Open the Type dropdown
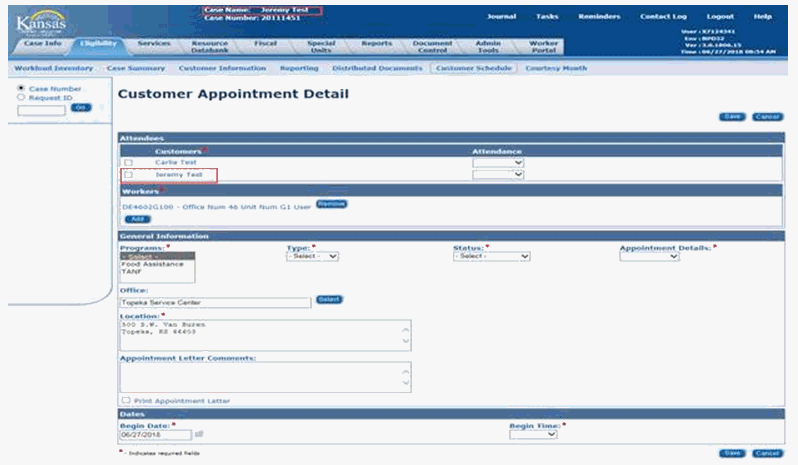This screenshot has height=465, width=798. click(x=313, y=256)
